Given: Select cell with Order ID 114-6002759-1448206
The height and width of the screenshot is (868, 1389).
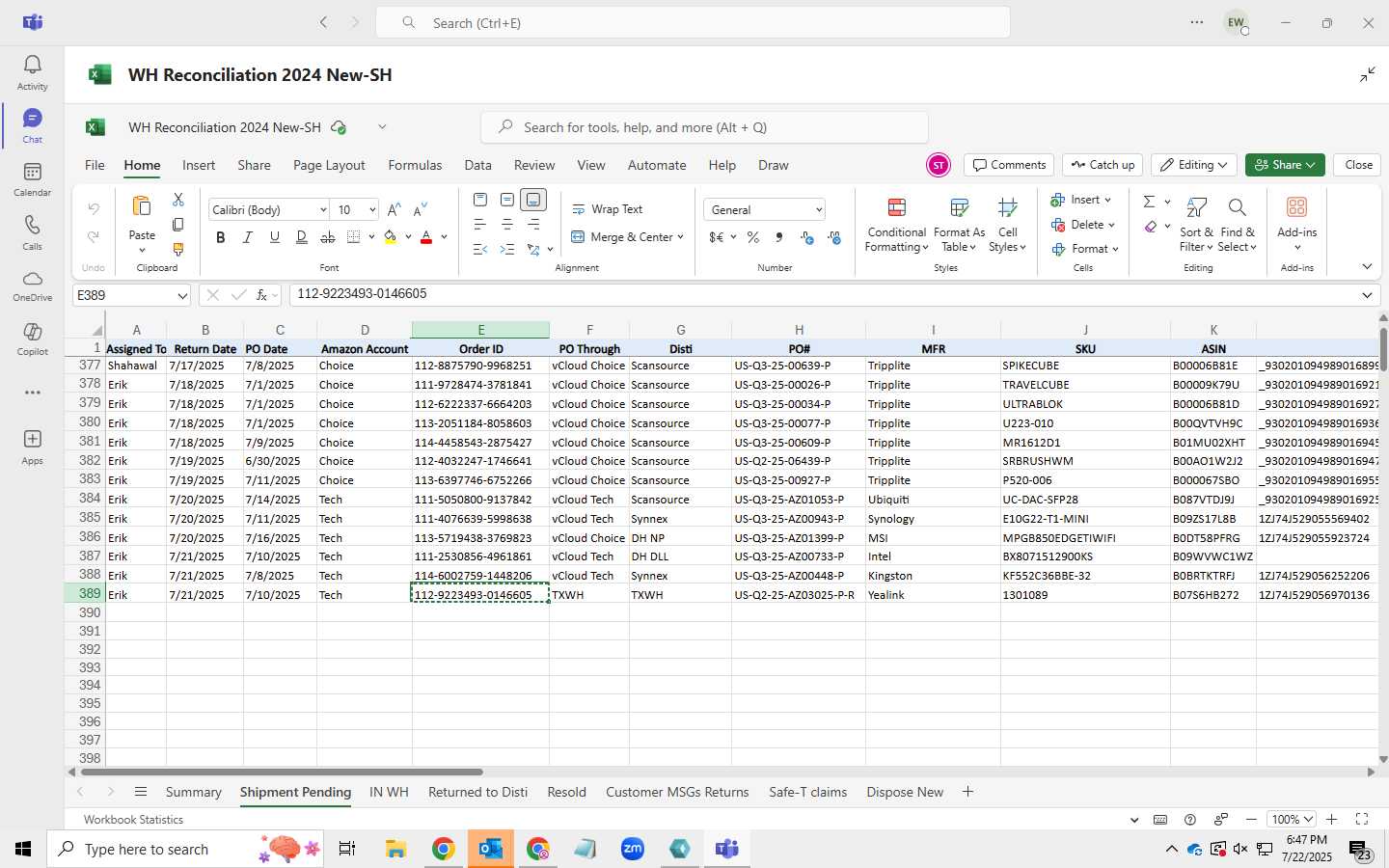Looking at the screenshot, I should [480, 576].
